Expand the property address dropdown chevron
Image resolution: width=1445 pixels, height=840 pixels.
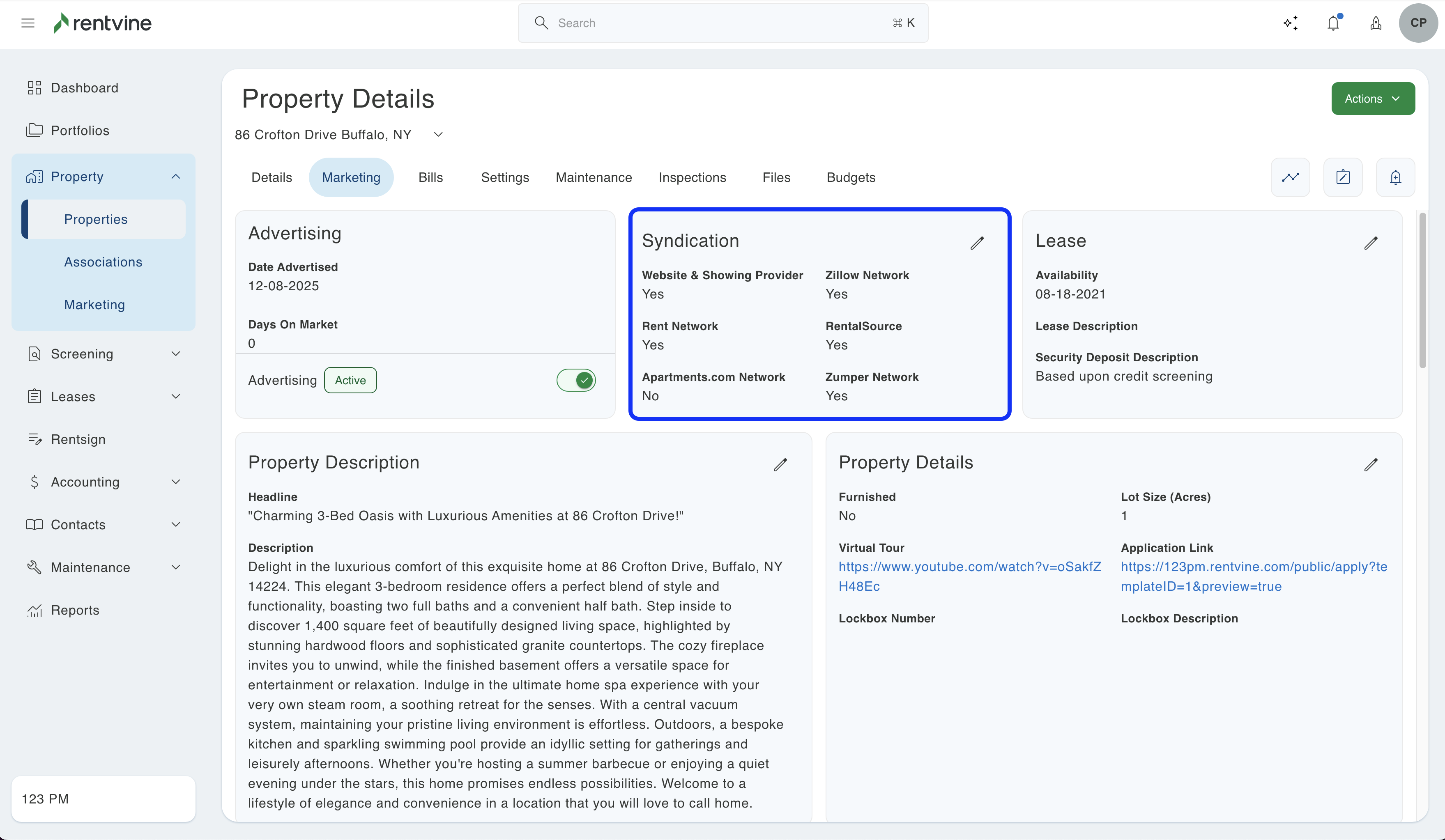[438, 135]
